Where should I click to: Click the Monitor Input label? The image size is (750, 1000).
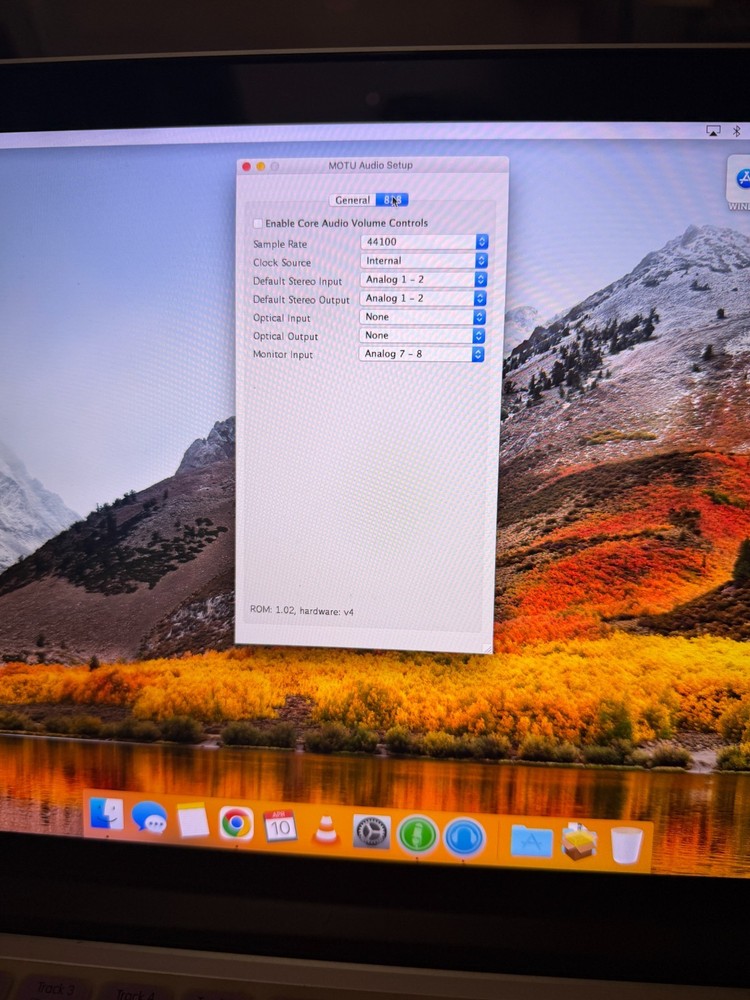pos(283,355)
